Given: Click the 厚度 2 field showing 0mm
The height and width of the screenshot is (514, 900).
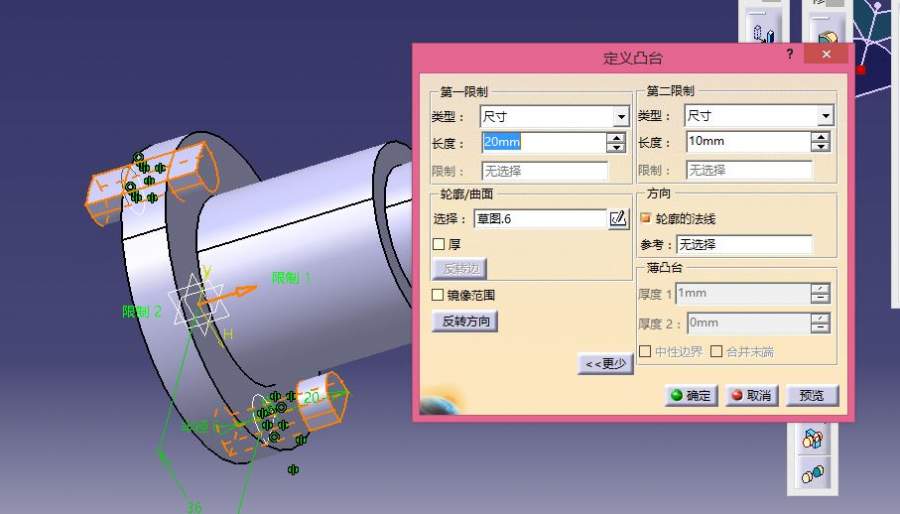Looking at the screenshot, I should tap(749, 324).
